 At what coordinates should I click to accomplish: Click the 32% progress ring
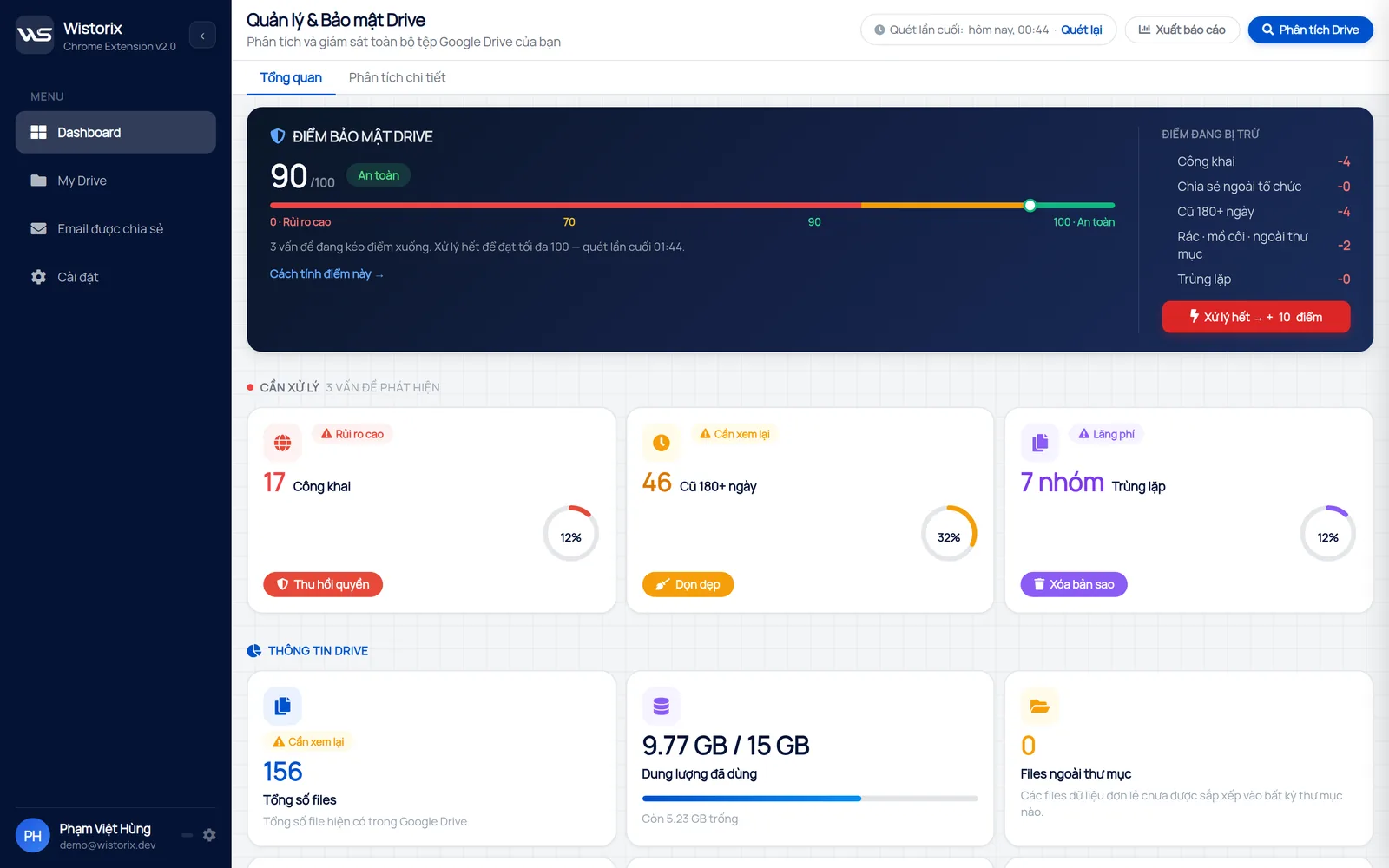pos(949,534)
